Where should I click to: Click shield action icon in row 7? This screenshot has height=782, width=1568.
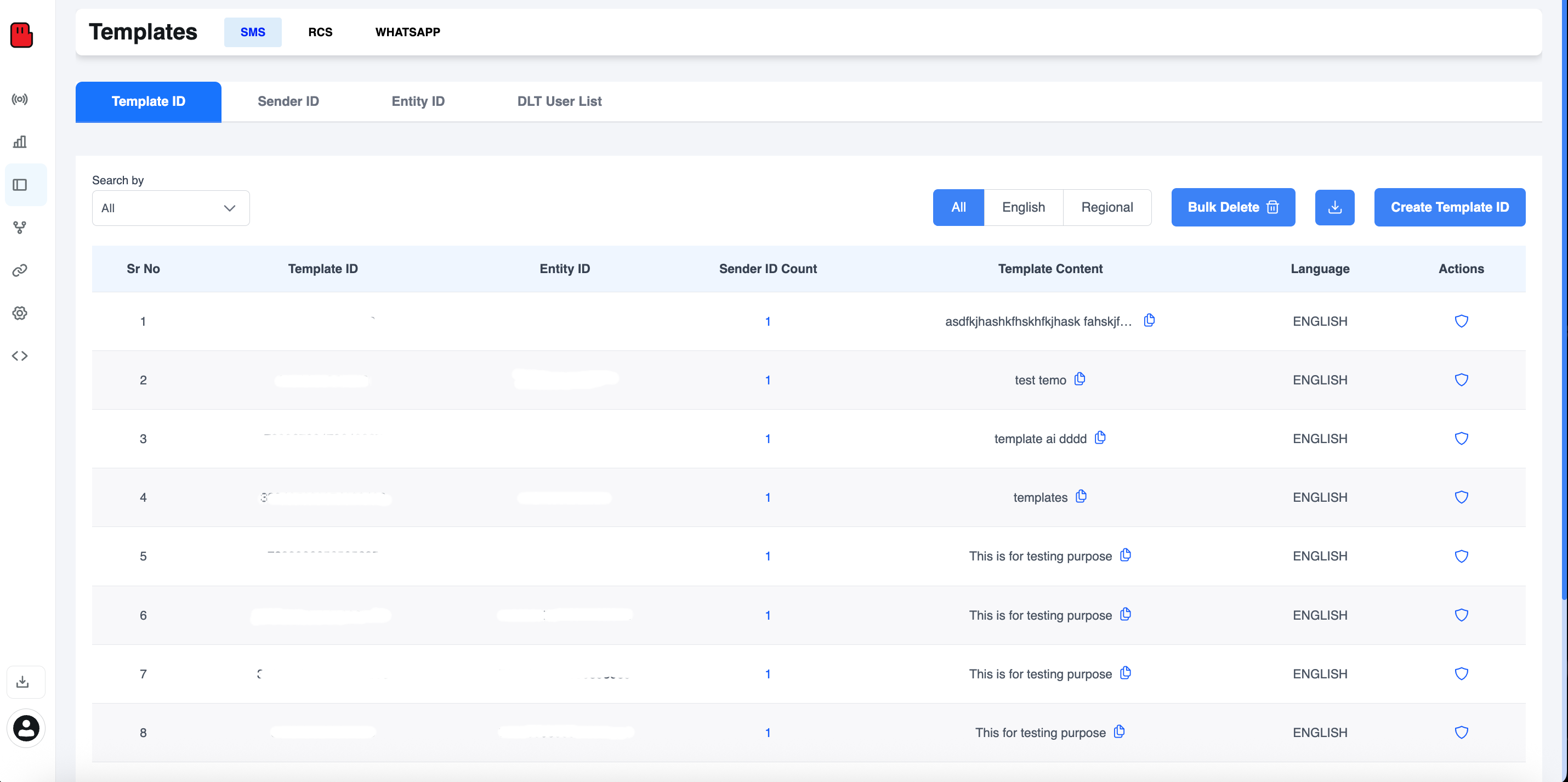pos(1462,673)
